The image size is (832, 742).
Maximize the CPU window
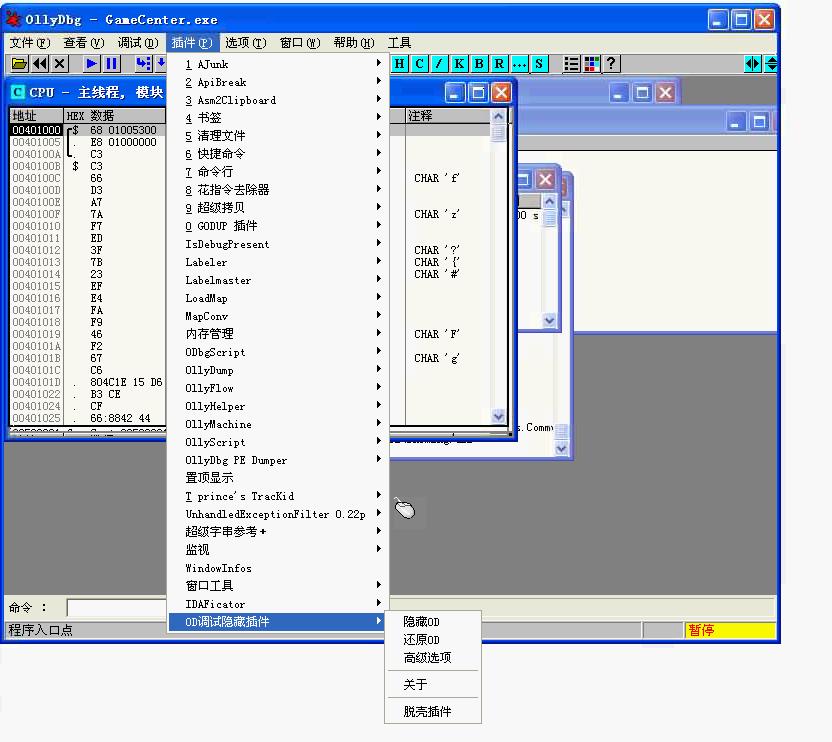pos(478,93)
